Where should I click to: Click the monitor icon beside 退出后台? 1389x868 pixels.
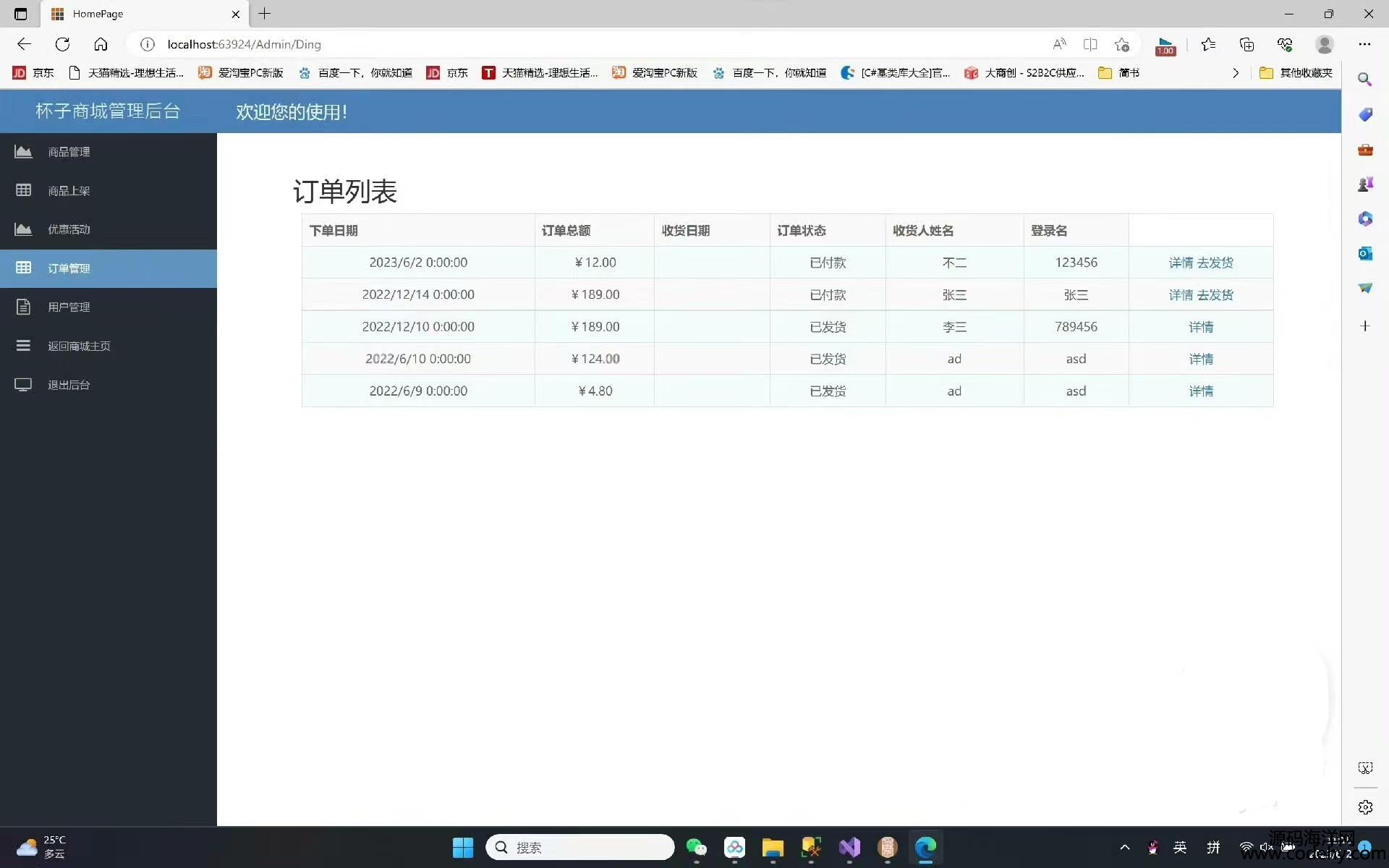[x=23, y=385]
